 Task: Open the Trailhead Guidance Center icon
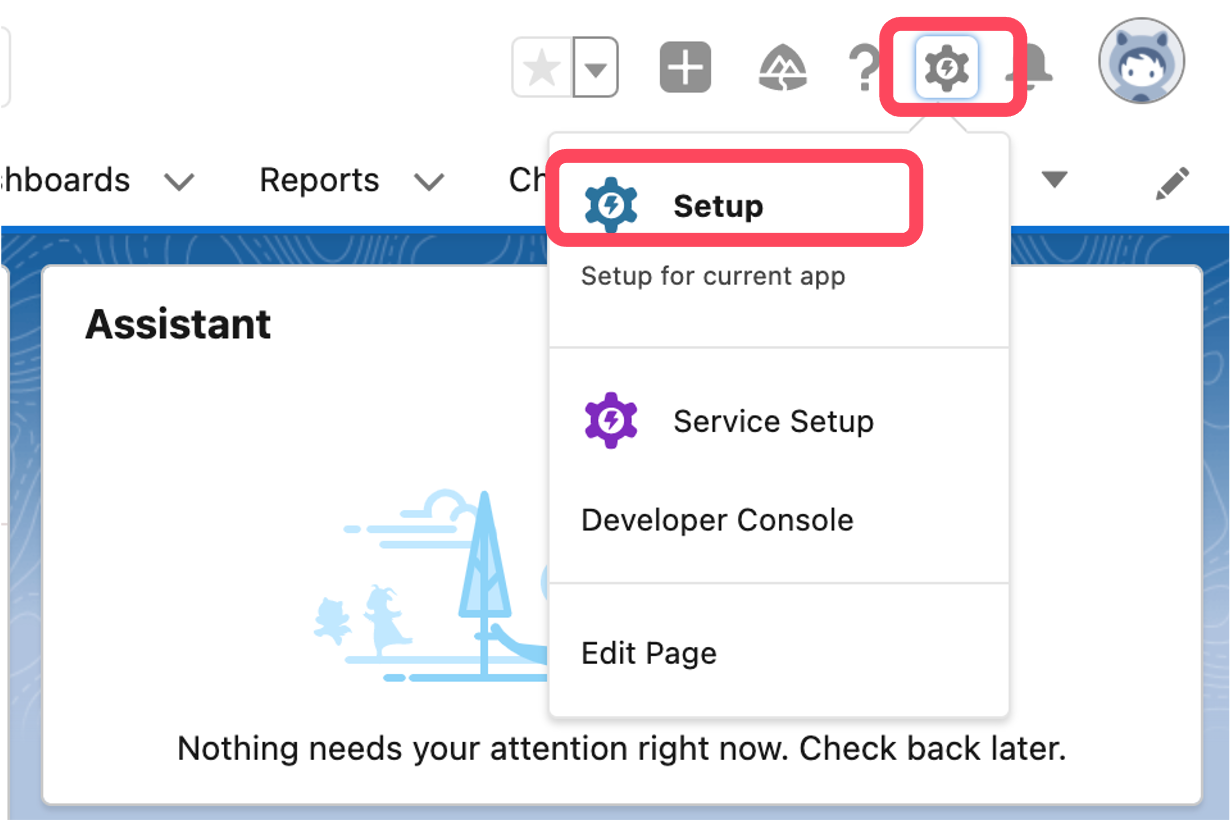(784, 69)
